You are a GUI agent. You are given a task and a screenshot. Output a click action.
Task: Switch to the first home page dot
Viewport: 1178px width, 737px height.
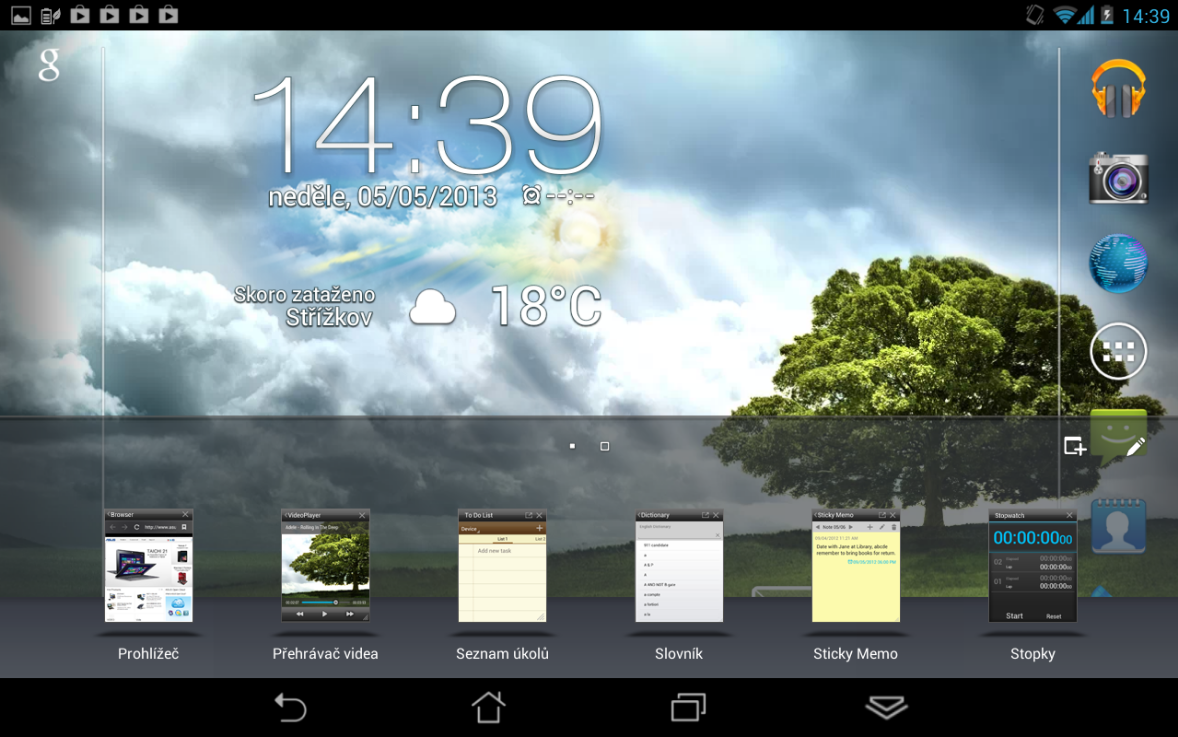pyautogui.click(x=572, y=446)
